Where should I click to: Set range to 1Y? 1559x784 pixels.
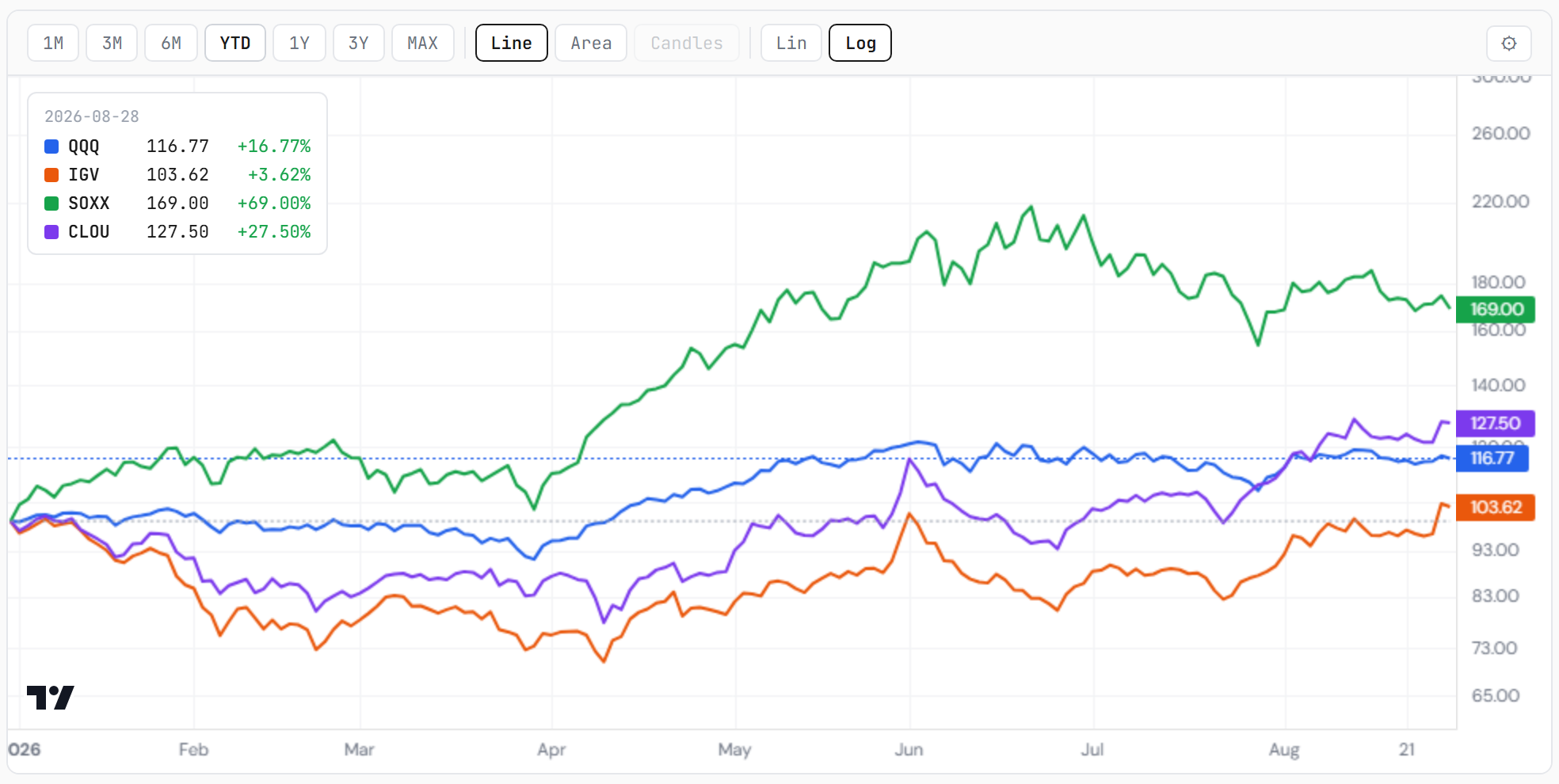click(299, 43)
